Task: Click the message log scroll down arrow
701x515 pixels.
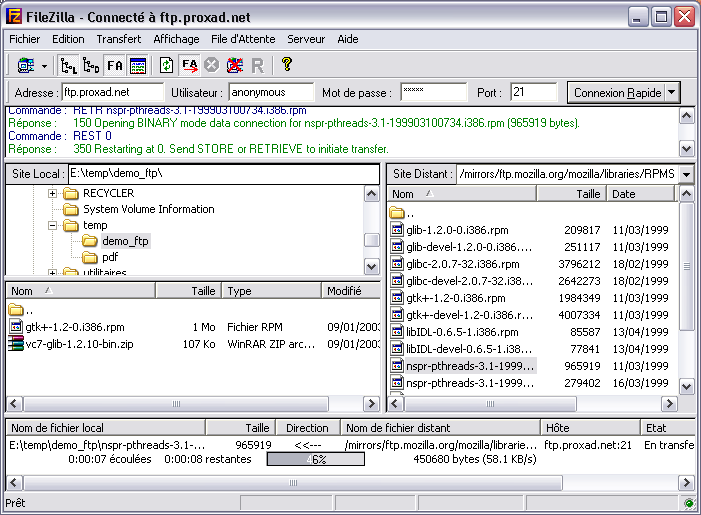Action: (686, 148)
